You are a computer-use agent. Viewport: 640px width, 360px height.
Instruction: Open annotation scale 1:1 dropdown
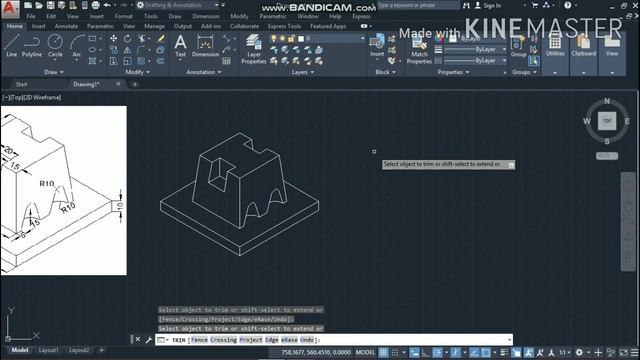click(x=565, y=352)
